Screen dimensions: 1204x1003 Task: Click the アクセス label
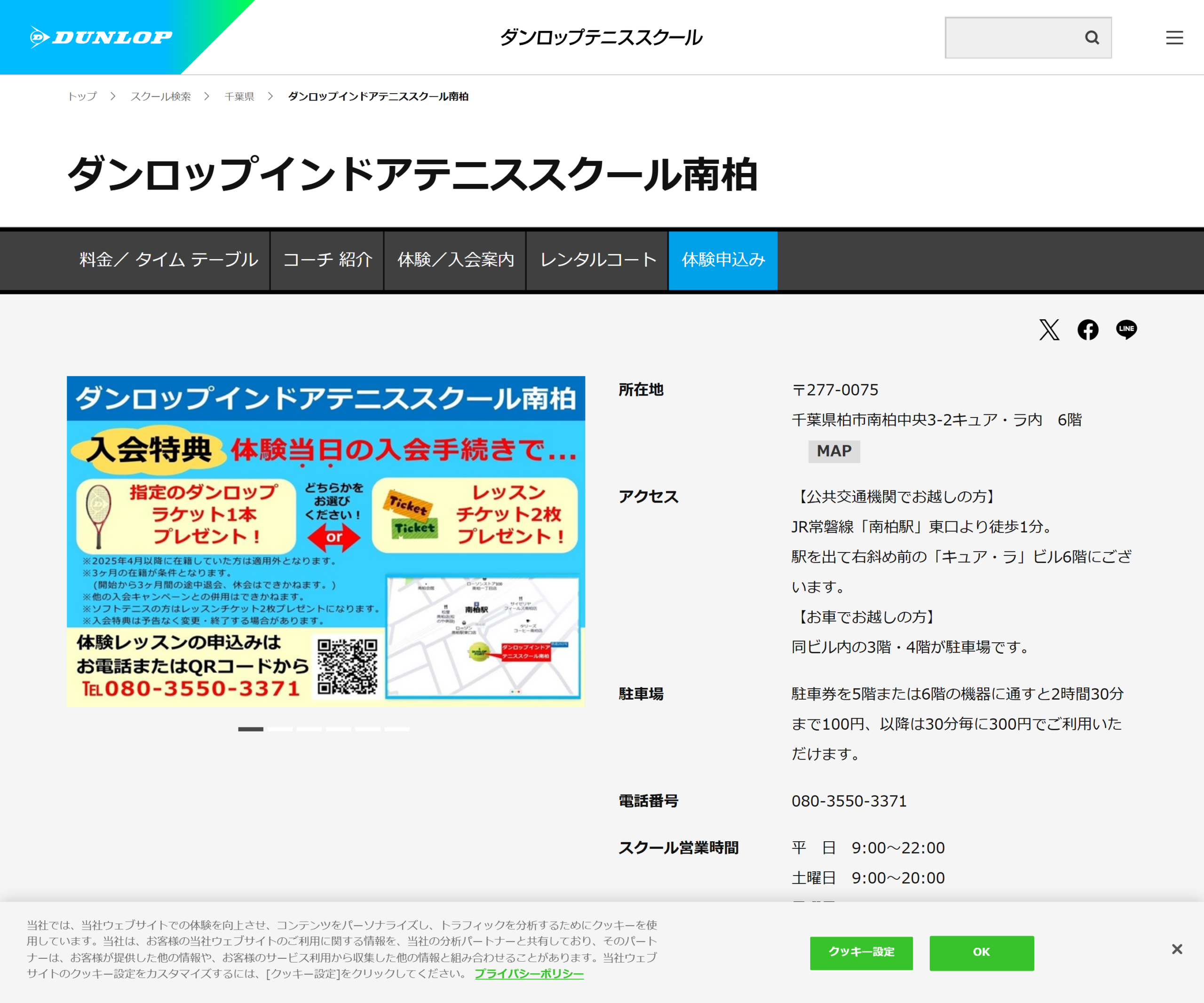tap(648, 497)
